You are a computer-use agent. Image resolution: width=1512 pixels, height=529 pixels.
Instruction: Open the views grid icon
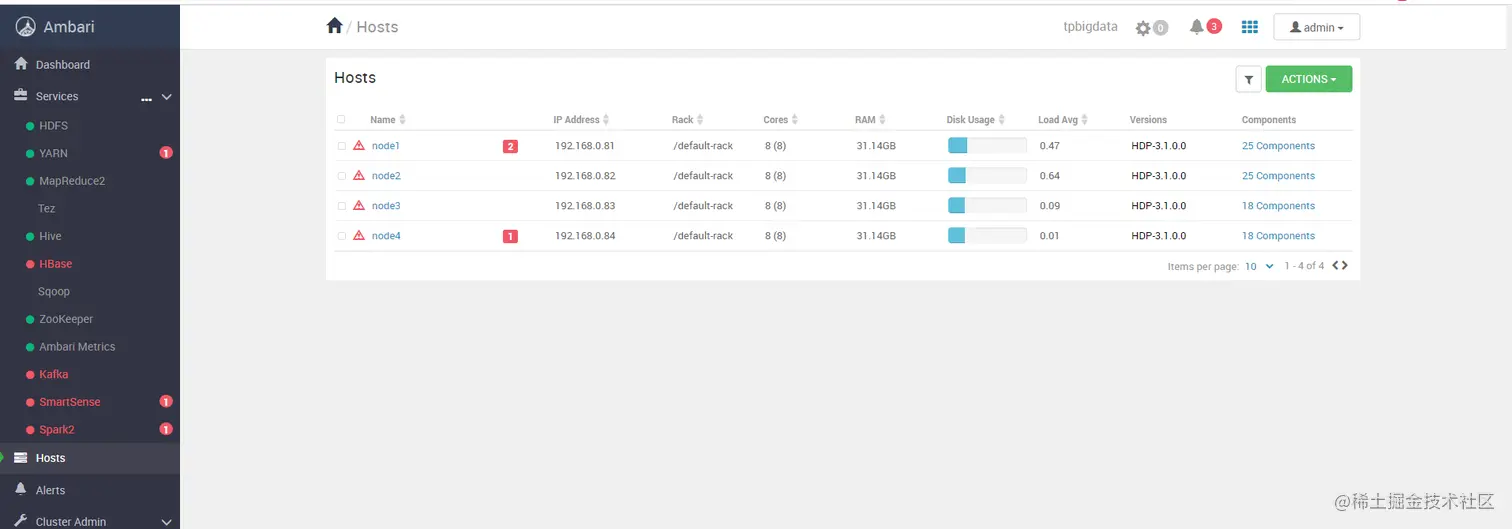point(1249,27)
